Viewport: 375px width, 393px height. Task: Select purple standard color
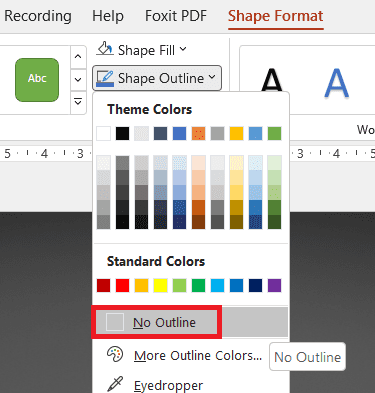point(274,285)
